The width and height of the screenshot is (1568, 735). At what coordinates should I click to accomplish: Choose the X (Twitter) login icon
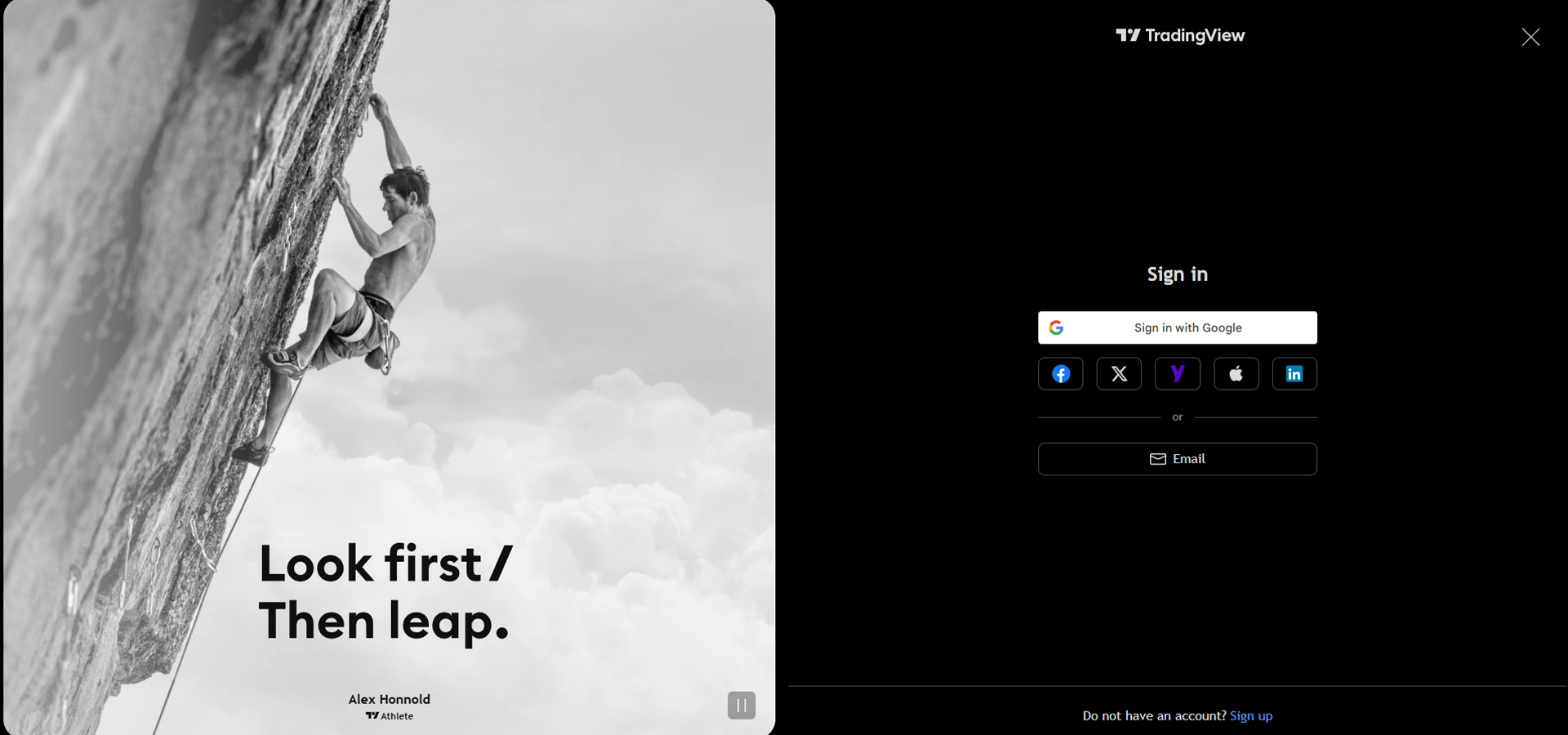pos(1119,374)
